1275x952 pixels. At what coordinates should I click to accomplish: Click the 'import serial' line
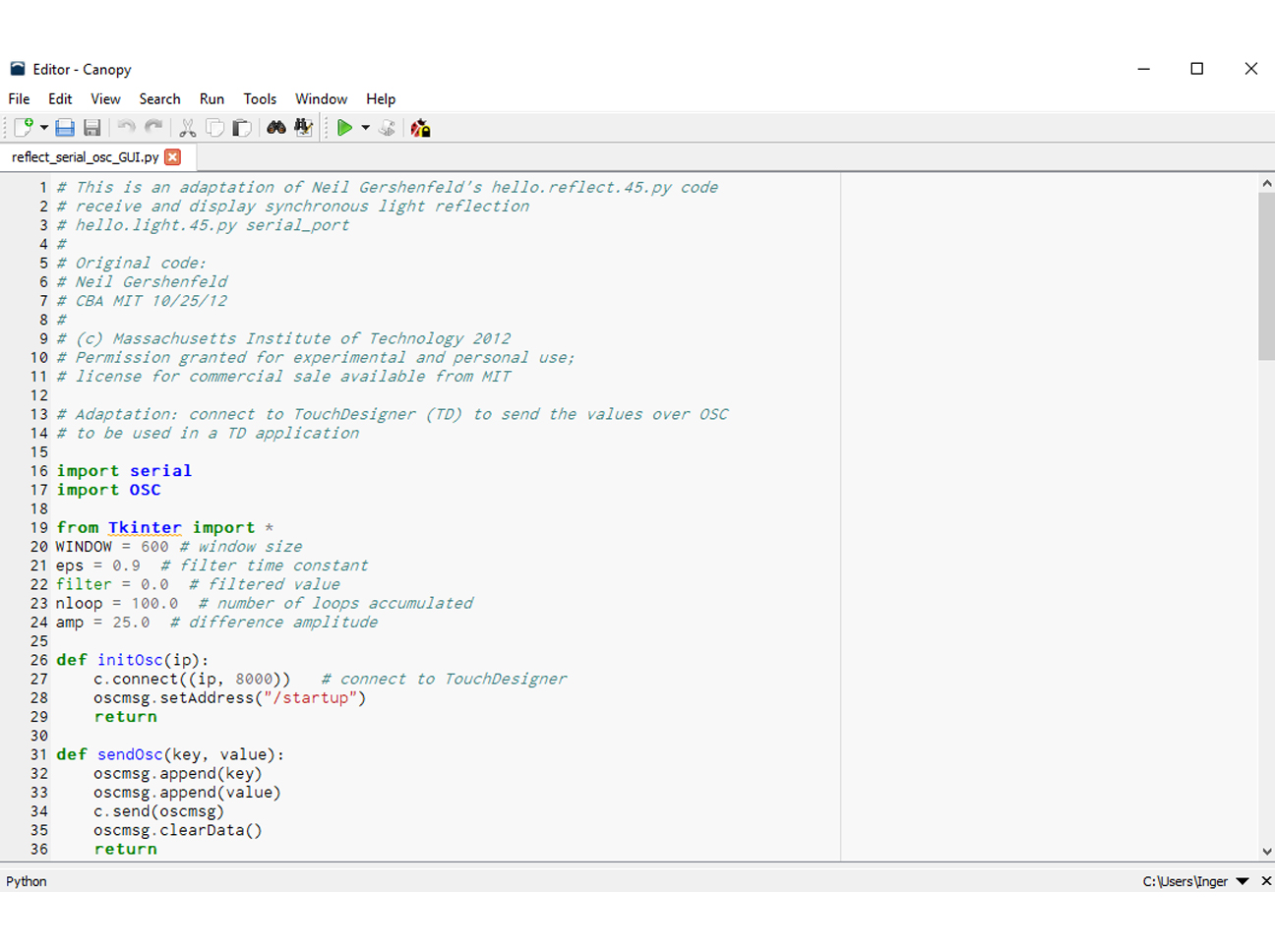(124, 471)
